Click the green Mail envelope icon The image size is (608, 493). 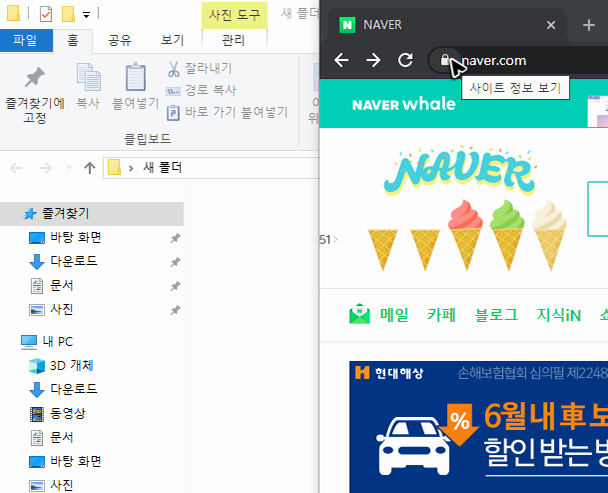[x=359, y=314]
